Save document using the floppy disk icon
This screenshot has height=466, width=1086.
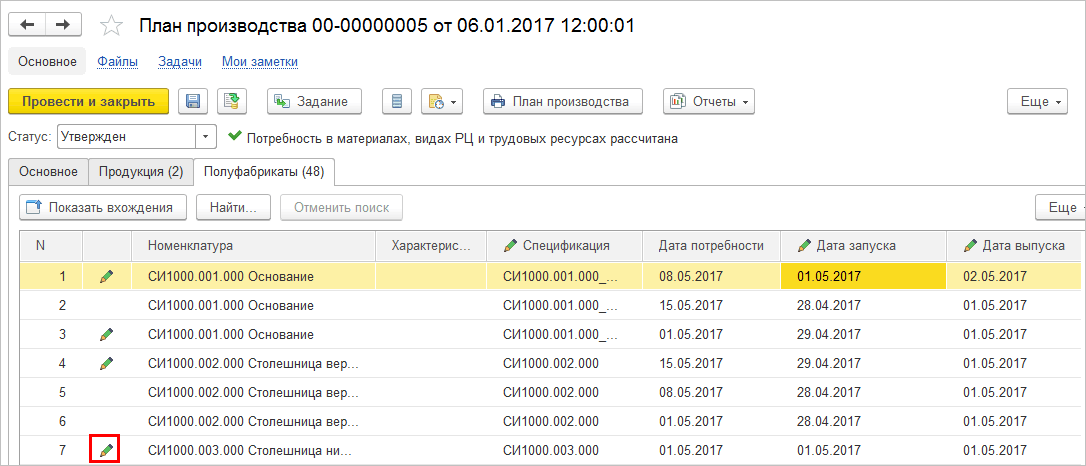tap(193, 101)
